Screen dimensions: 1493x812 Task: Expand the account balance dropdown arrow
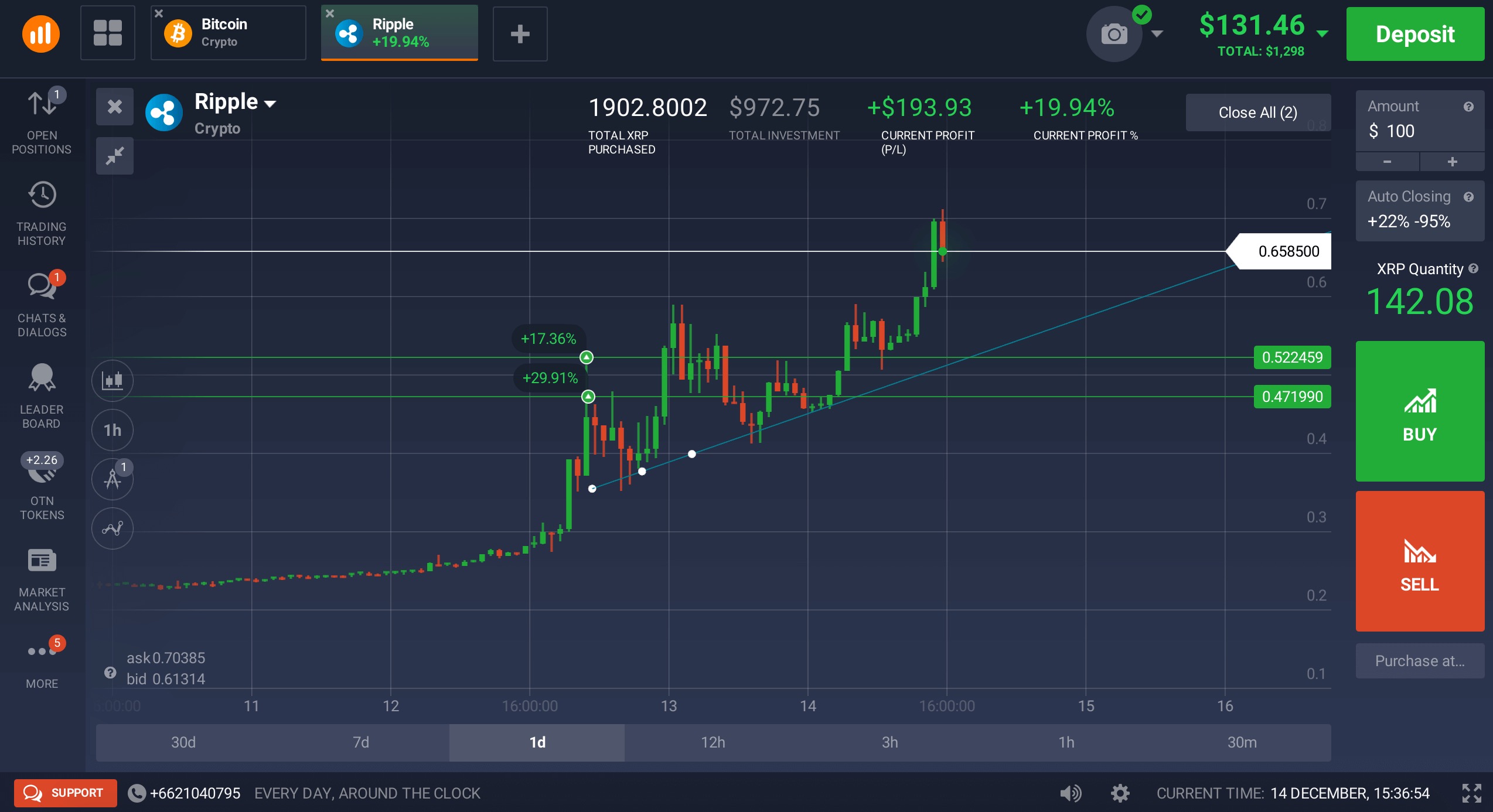click(1322, 33)
